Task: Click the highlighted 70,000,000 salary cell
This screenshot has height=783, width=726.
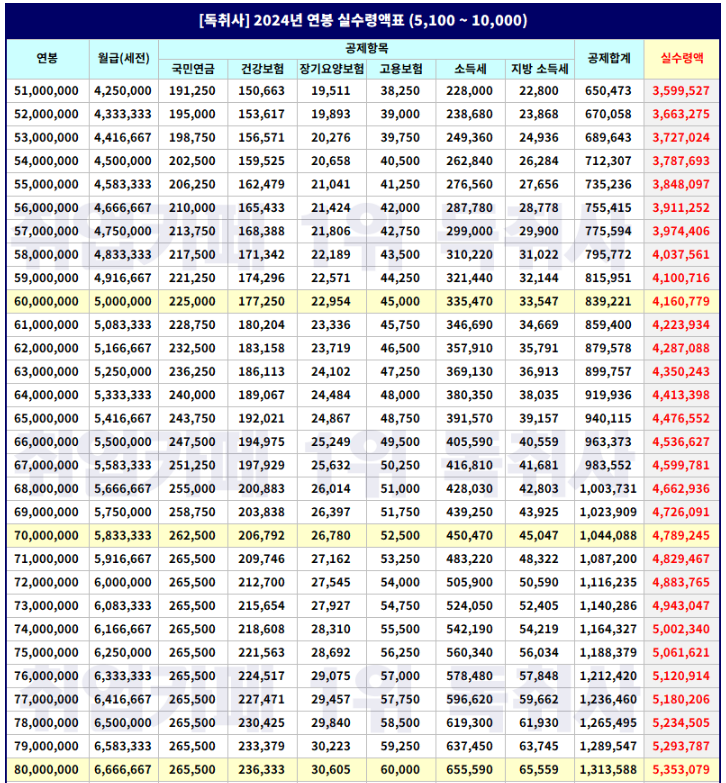Action: click(x=46, y=536)
